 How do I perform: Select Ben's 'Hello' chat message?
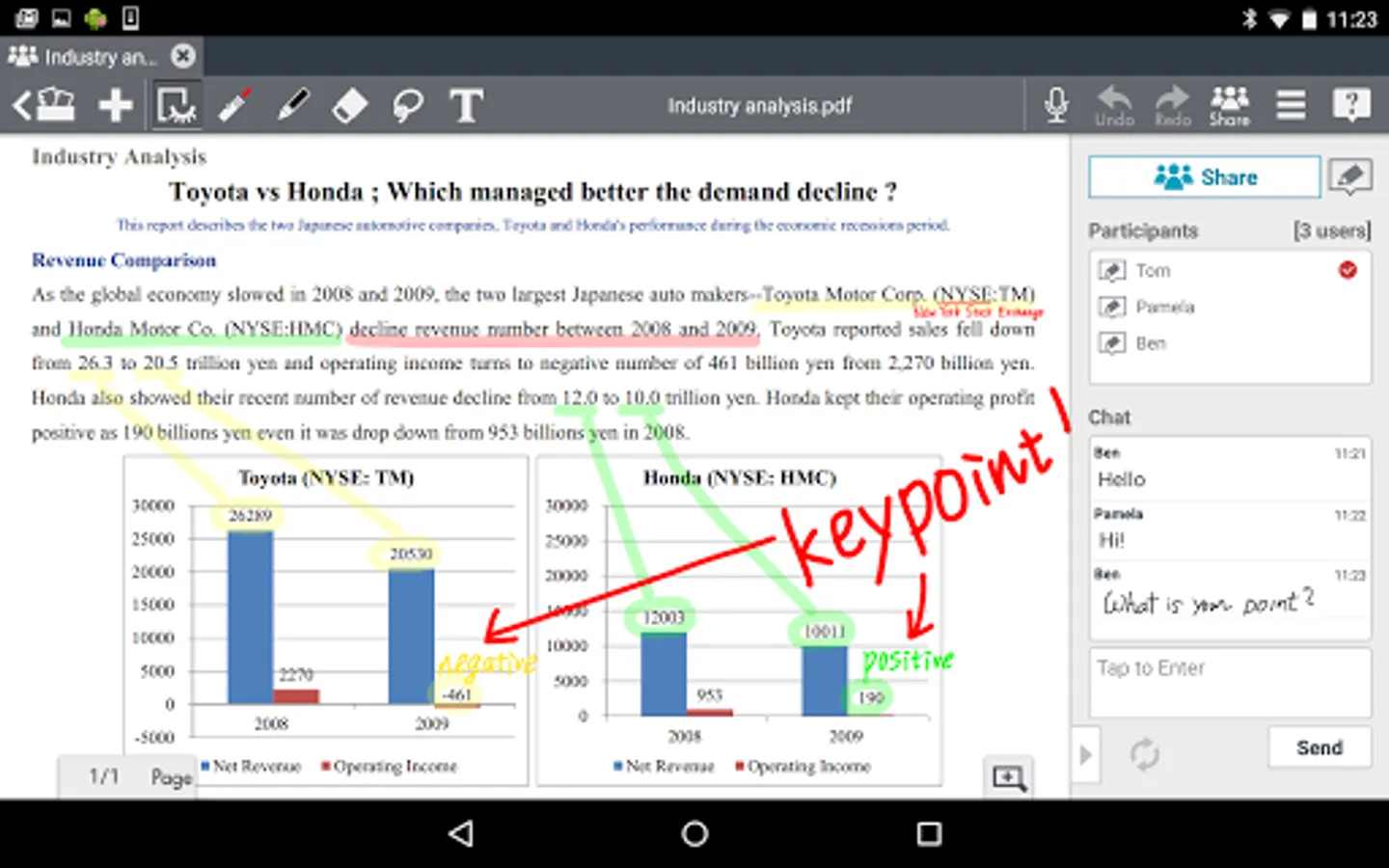tap(1230, 469)
